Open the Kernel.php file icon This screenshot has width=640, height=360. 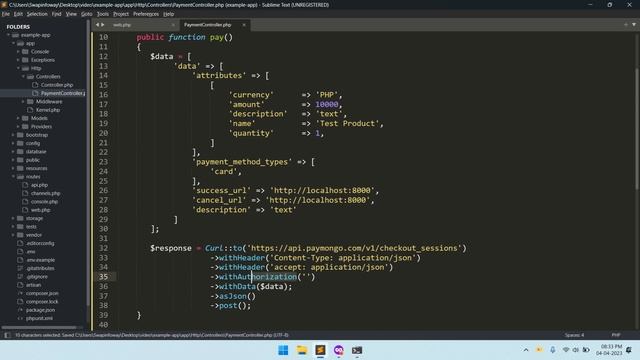pyautogui.click(x=30, y=110)
